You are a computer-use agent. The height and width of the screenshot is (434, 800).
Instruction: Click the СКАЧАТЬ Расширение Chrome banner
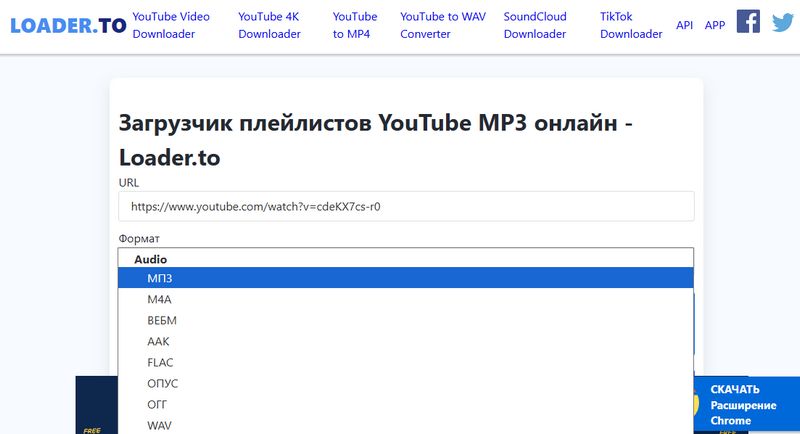746,404
